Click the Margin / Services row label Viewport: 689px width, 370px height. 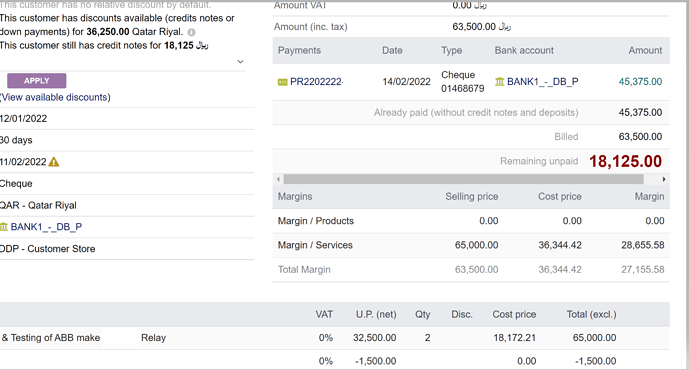[315, 245]
